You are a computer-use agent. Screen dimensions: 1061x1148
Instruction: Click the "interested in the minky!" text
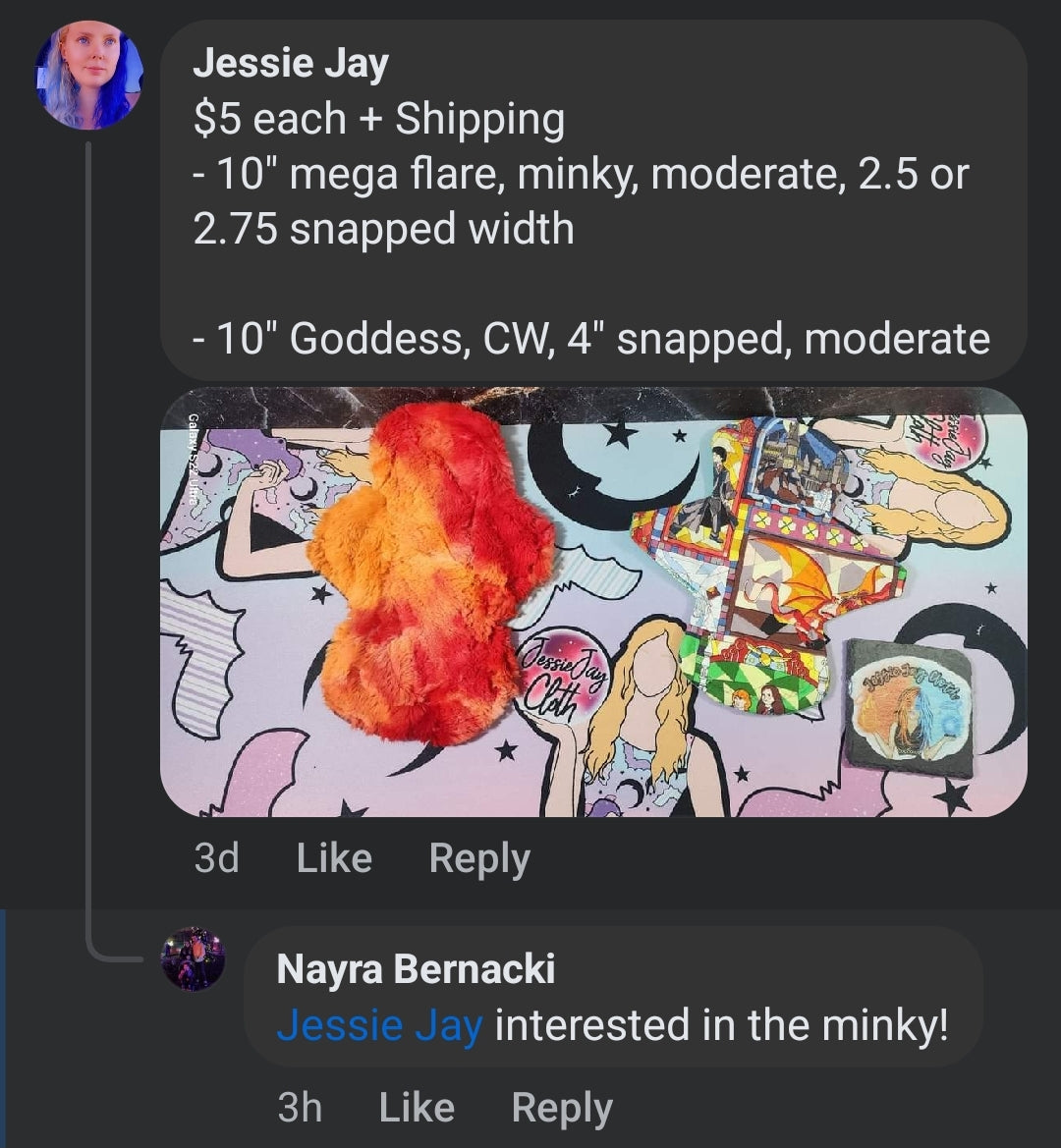coord(722,1026)
